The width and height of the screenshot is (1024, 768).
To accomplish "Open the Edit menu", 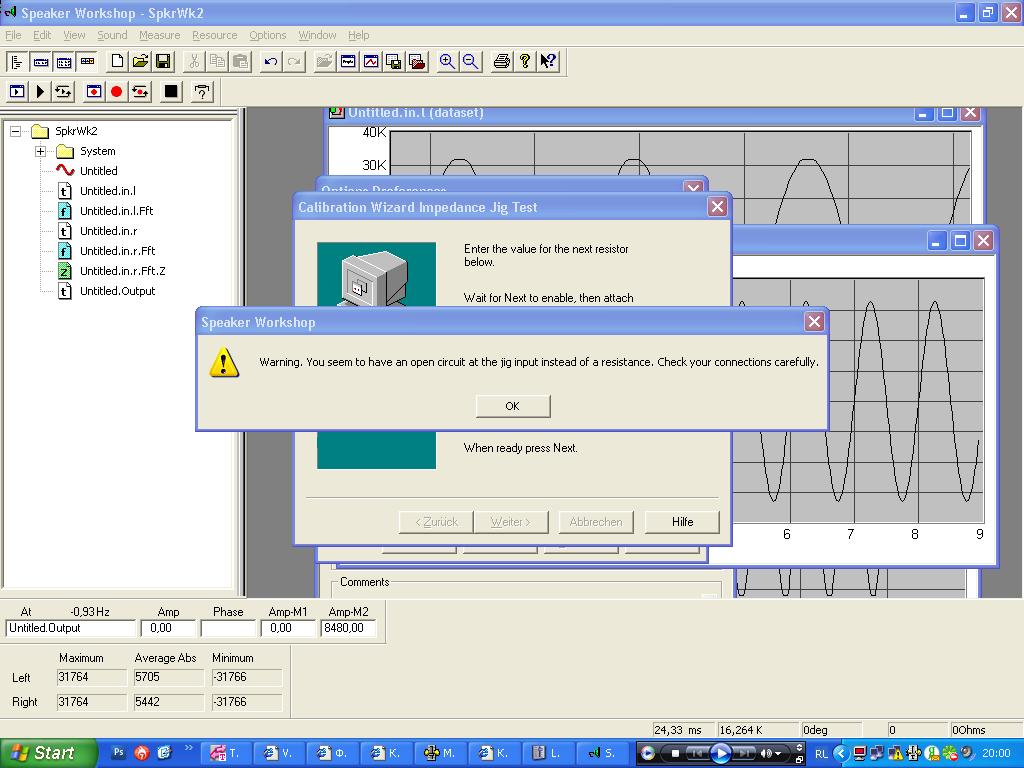I will pyautogui.click(x=42, y=35).
